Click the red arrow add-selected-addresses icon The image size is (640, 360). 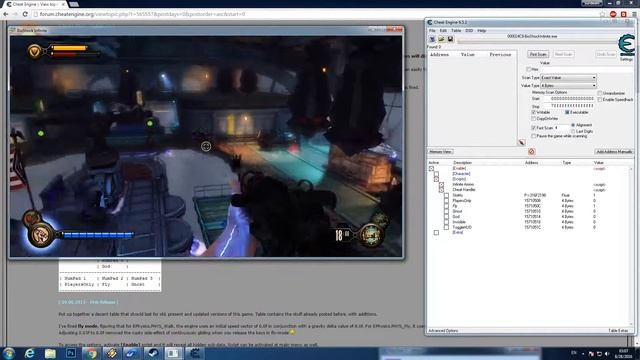521,142
